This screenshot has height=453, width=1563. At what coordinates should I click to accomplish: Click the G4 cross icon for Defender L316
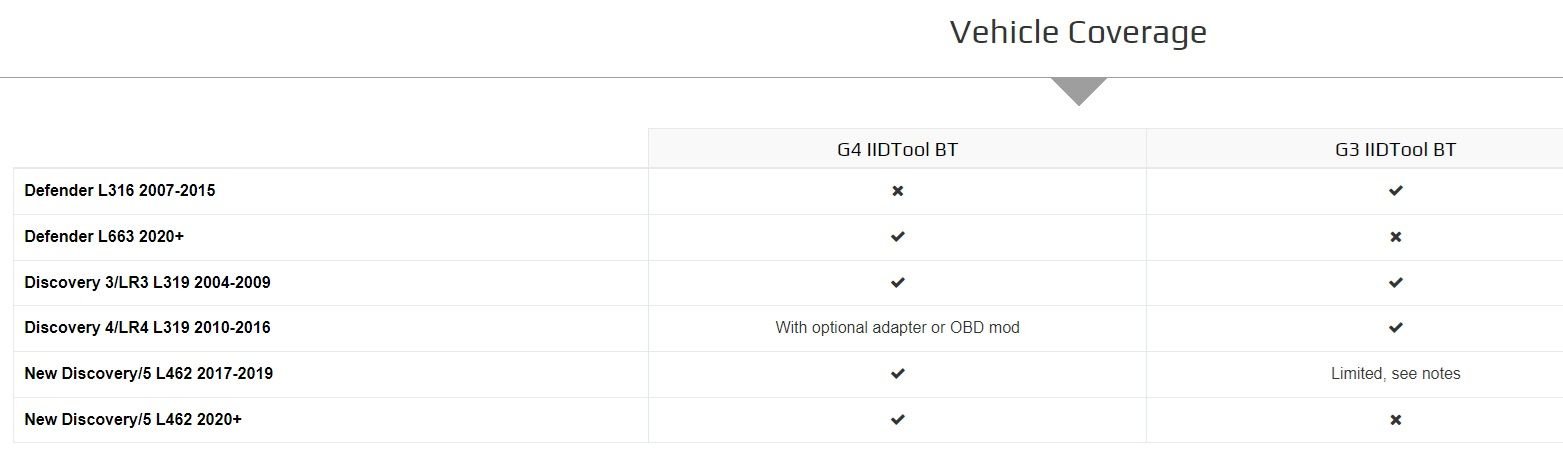(897, 191)
